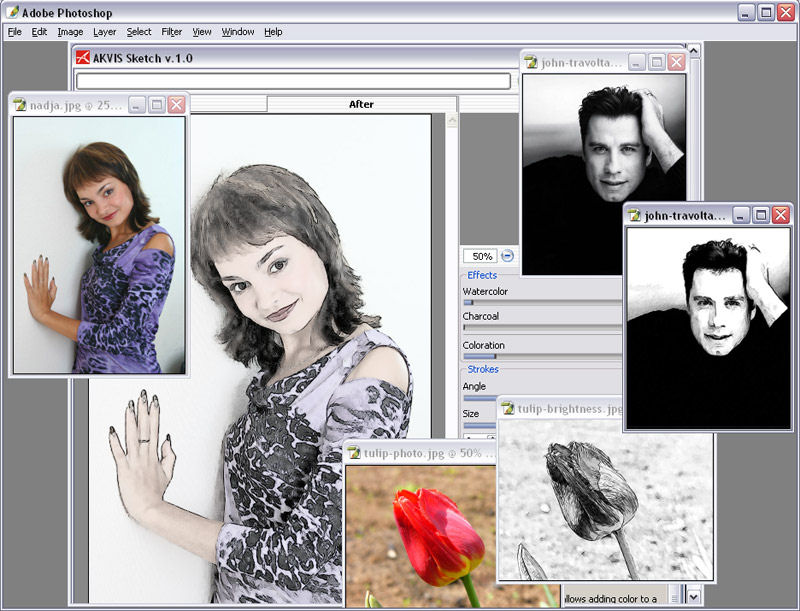Click the up arrow of the After preview scrollbar
Viewport: 800px width, 611px height.
point(452,120)
